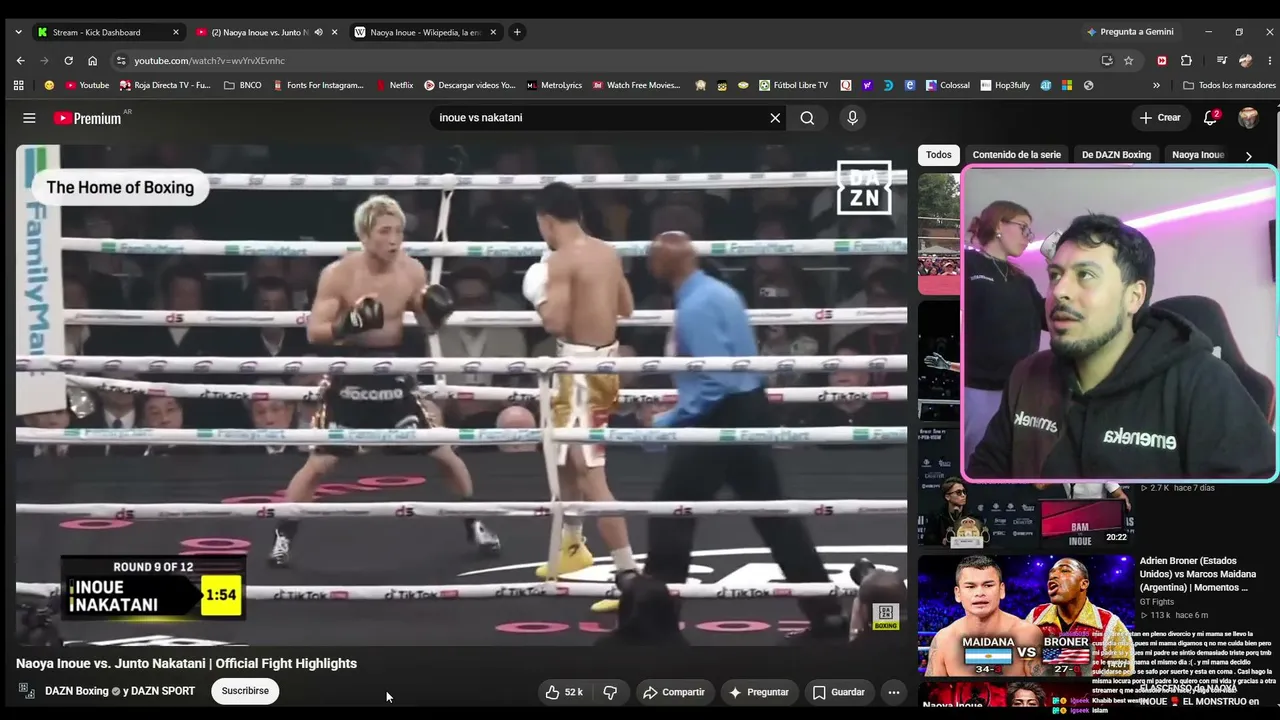The height and width of the screenshot is (720, 1280).
Task: Select the Naoya Inoue filter chip
Action: point(1198,155)
